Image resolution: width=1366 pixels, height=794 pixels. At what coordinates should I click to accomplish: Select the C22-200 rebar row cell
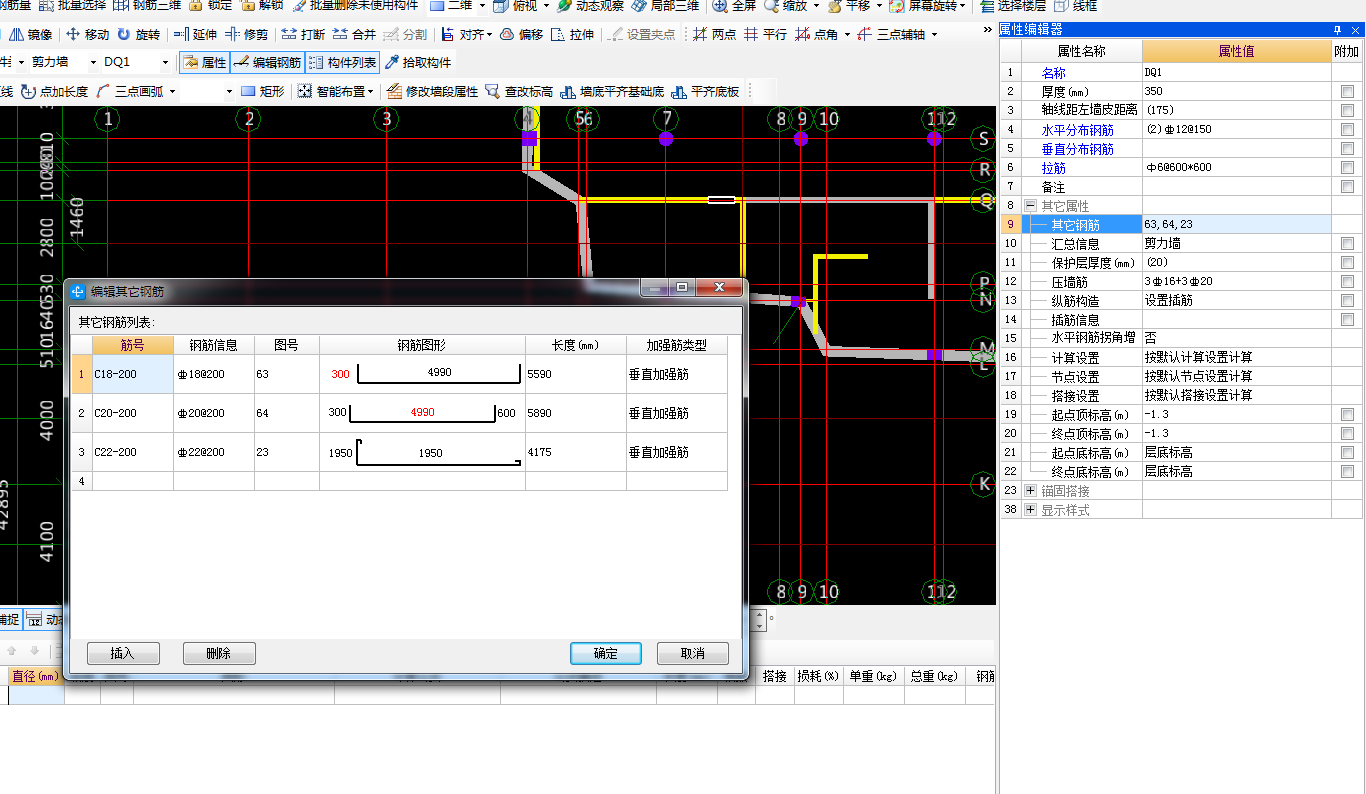(132, 452)
